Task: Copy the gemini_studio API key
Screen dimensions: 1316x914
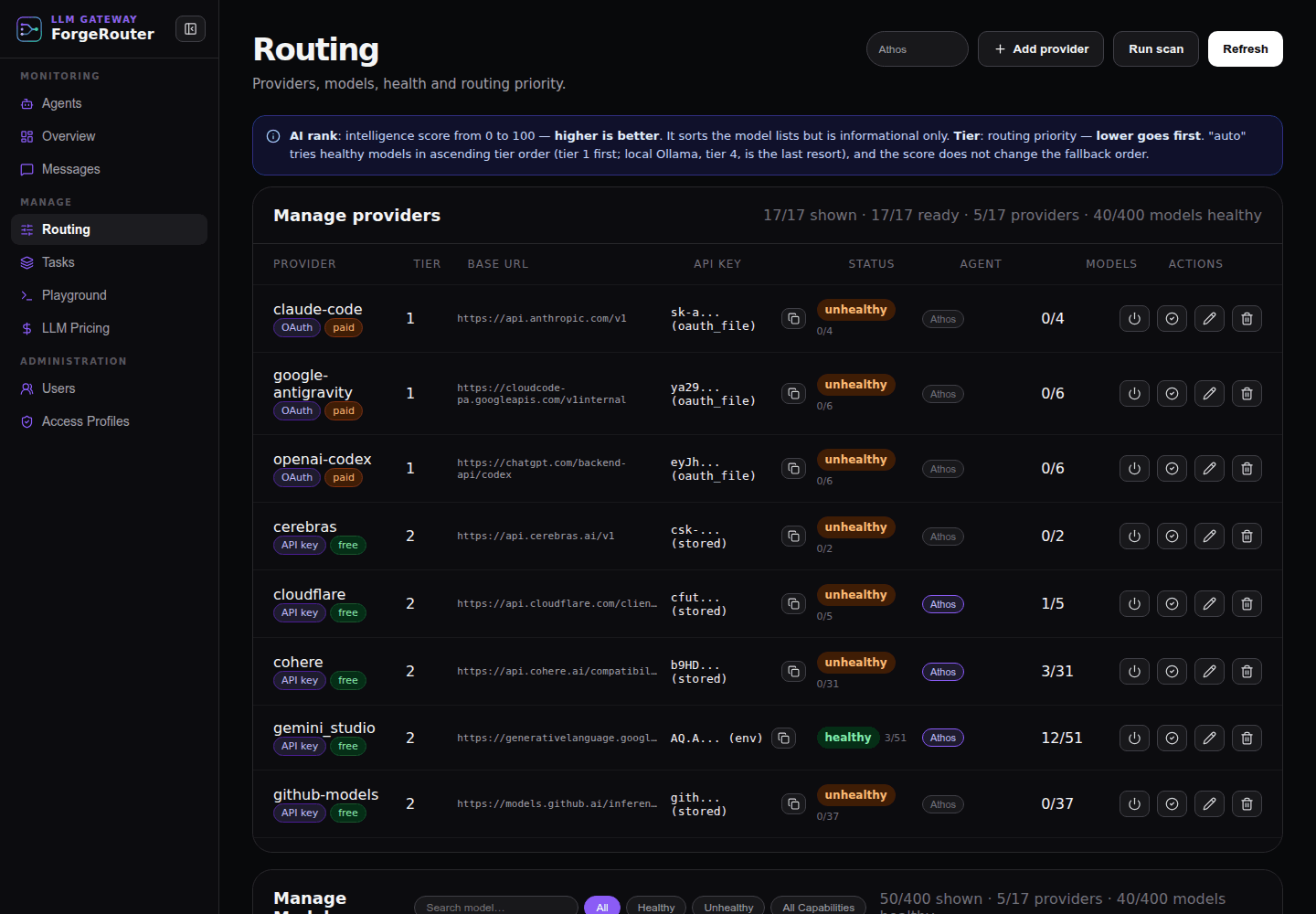Action: 783,738
